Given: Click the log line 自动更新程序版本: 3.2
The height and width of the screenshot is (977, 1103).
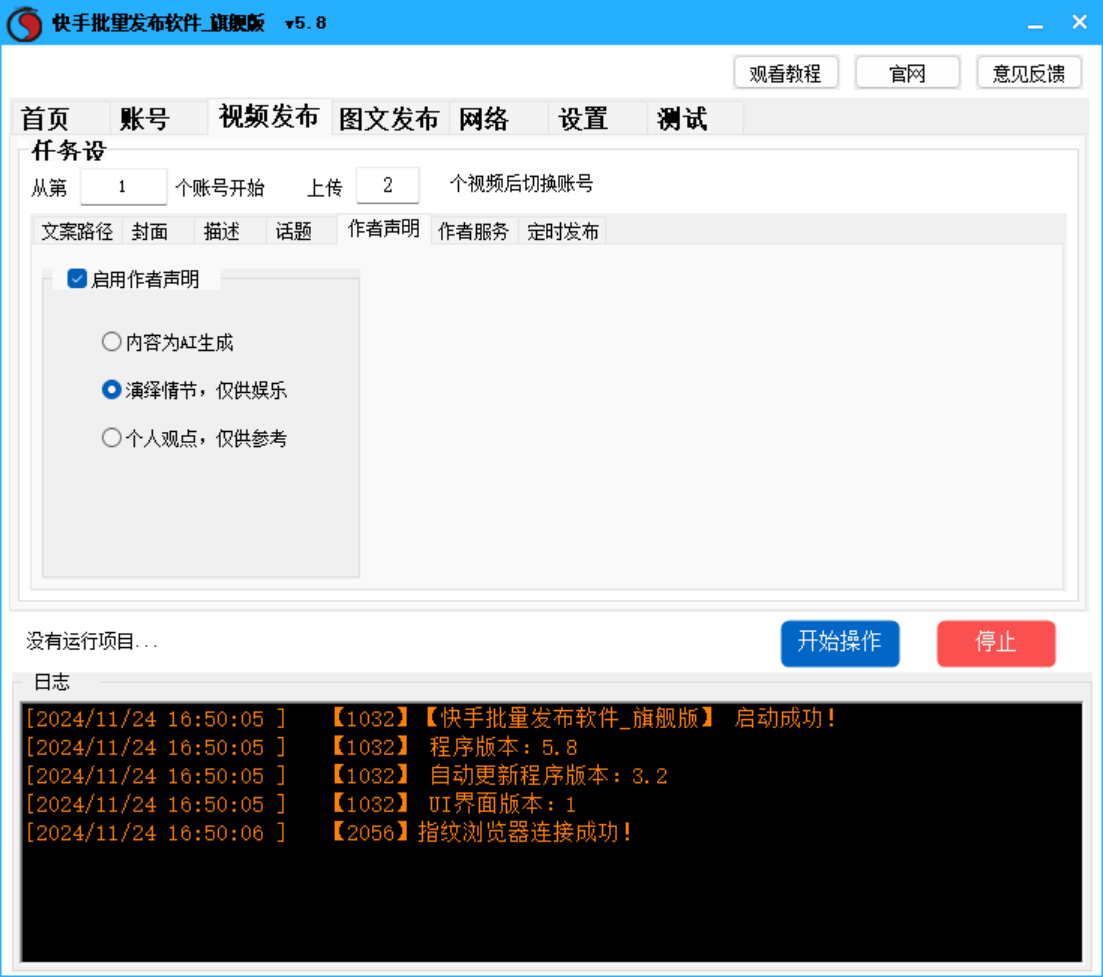Looking at the screenshot, I should (x=347, y=776).
